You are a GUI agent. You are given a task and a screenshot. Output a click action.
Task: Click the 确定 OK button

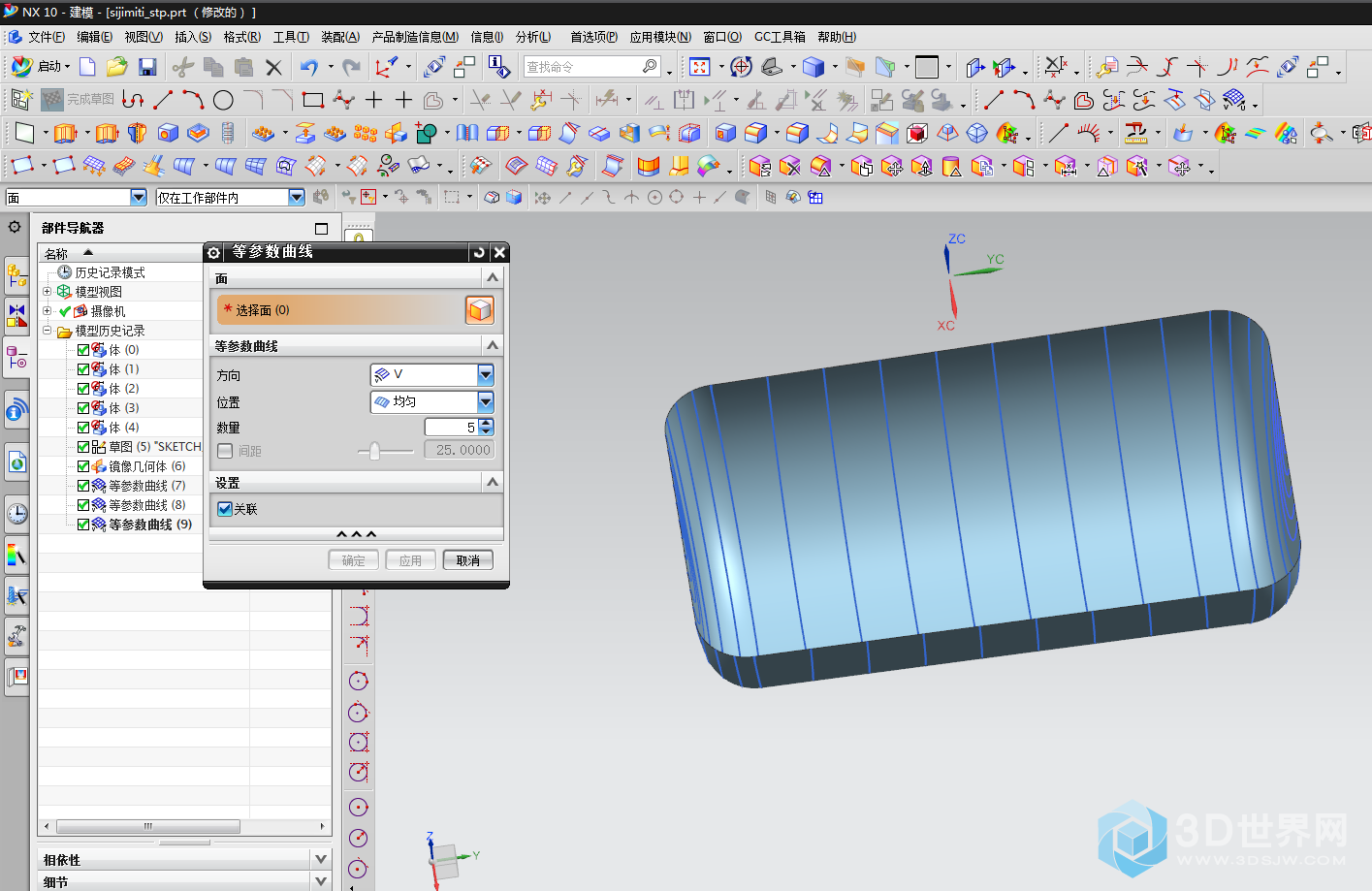point(354,560)
